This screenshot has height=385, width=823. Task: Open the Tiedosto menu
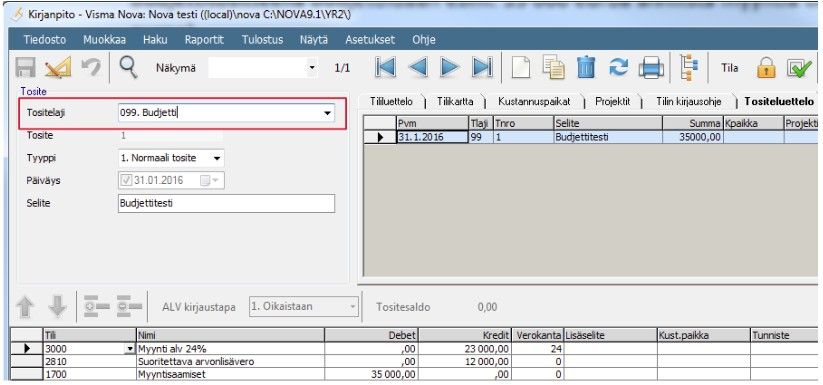coord(45,40)
